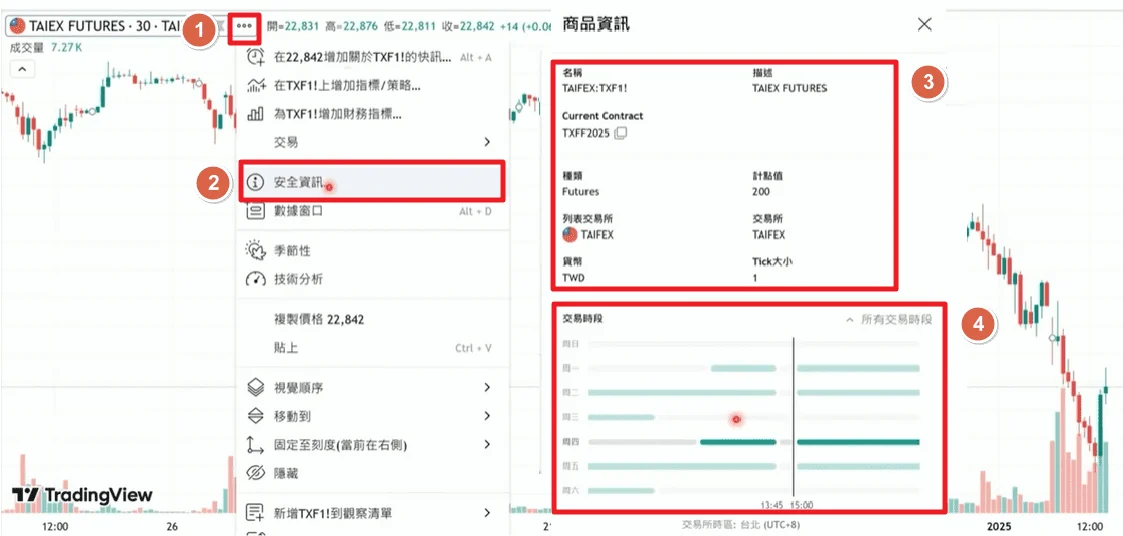The height and width of the screenshot is (536, 1123).
Task: Click the alert clock icon in menu
Action: [256, 57]
